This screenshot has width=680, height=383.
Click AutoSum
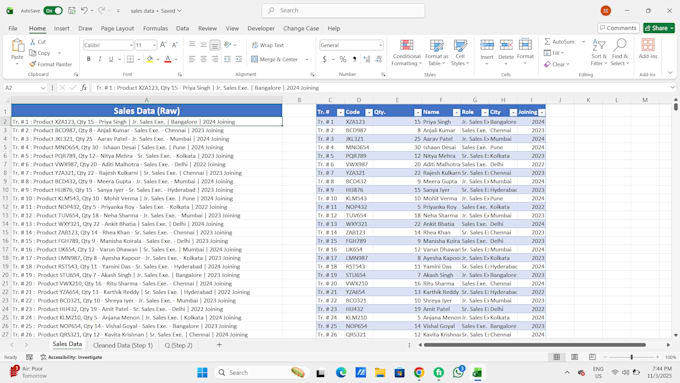[559, 42]
